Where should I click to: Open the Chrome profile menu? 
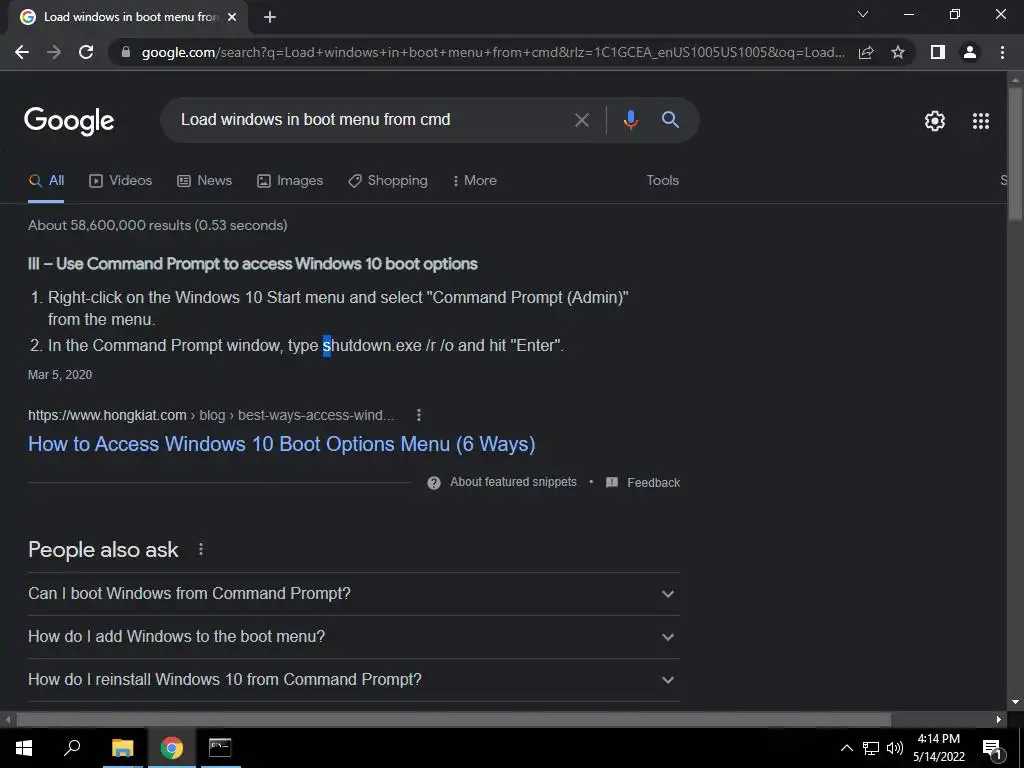coord(970,52)
